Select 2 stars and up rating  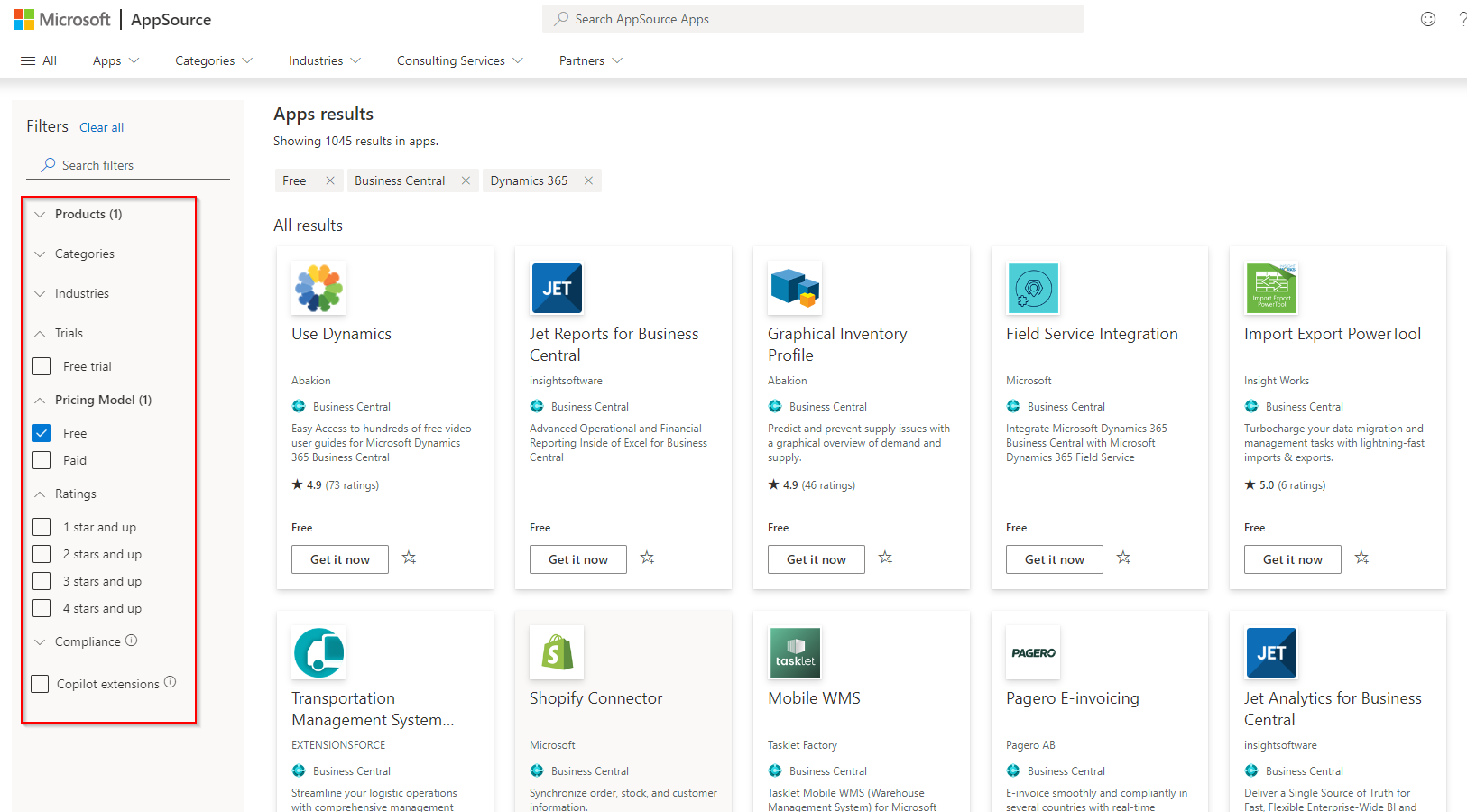coord(42,554)
